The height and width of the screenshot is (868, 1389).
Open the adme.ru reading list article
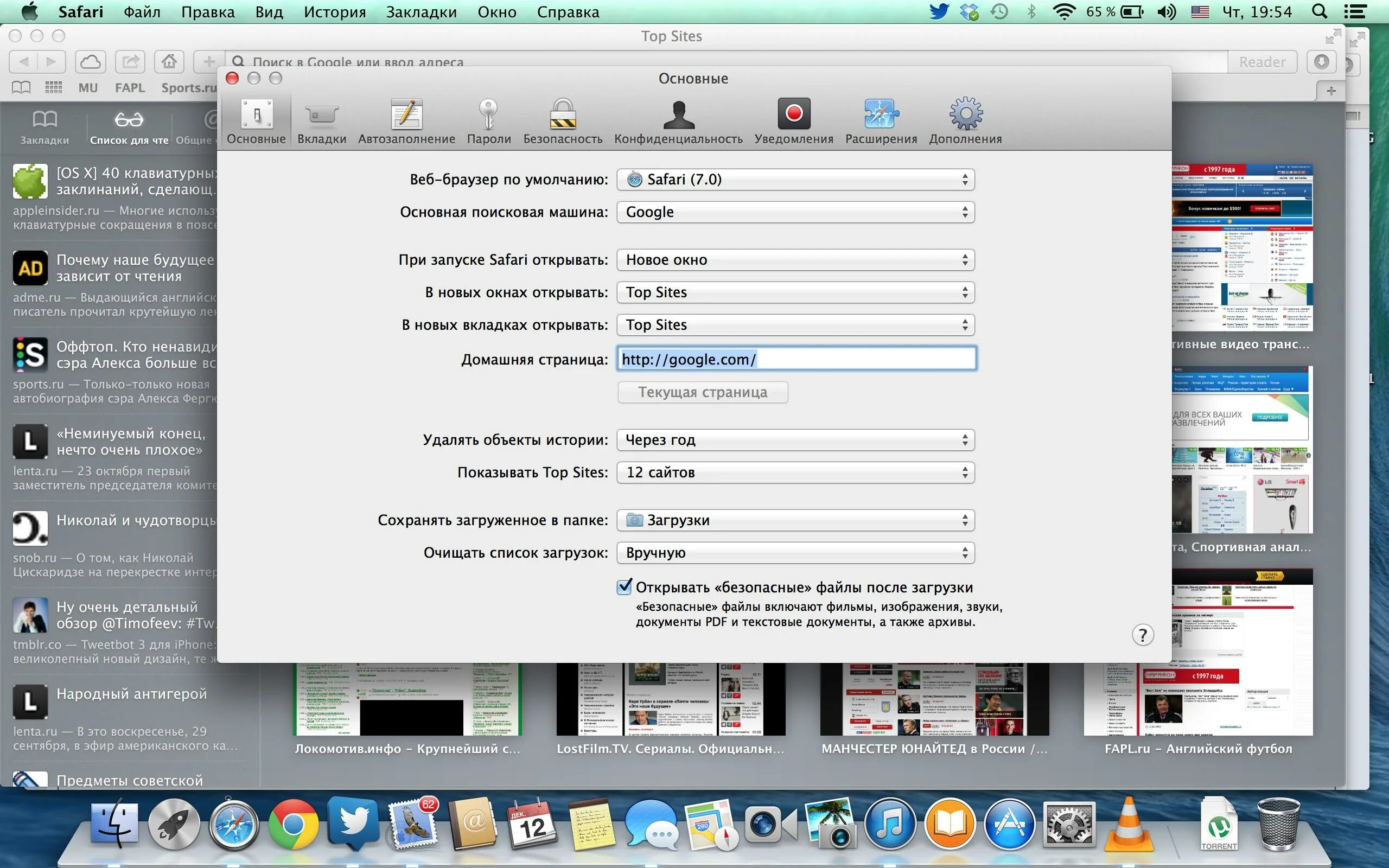click(x=115, y=284)
